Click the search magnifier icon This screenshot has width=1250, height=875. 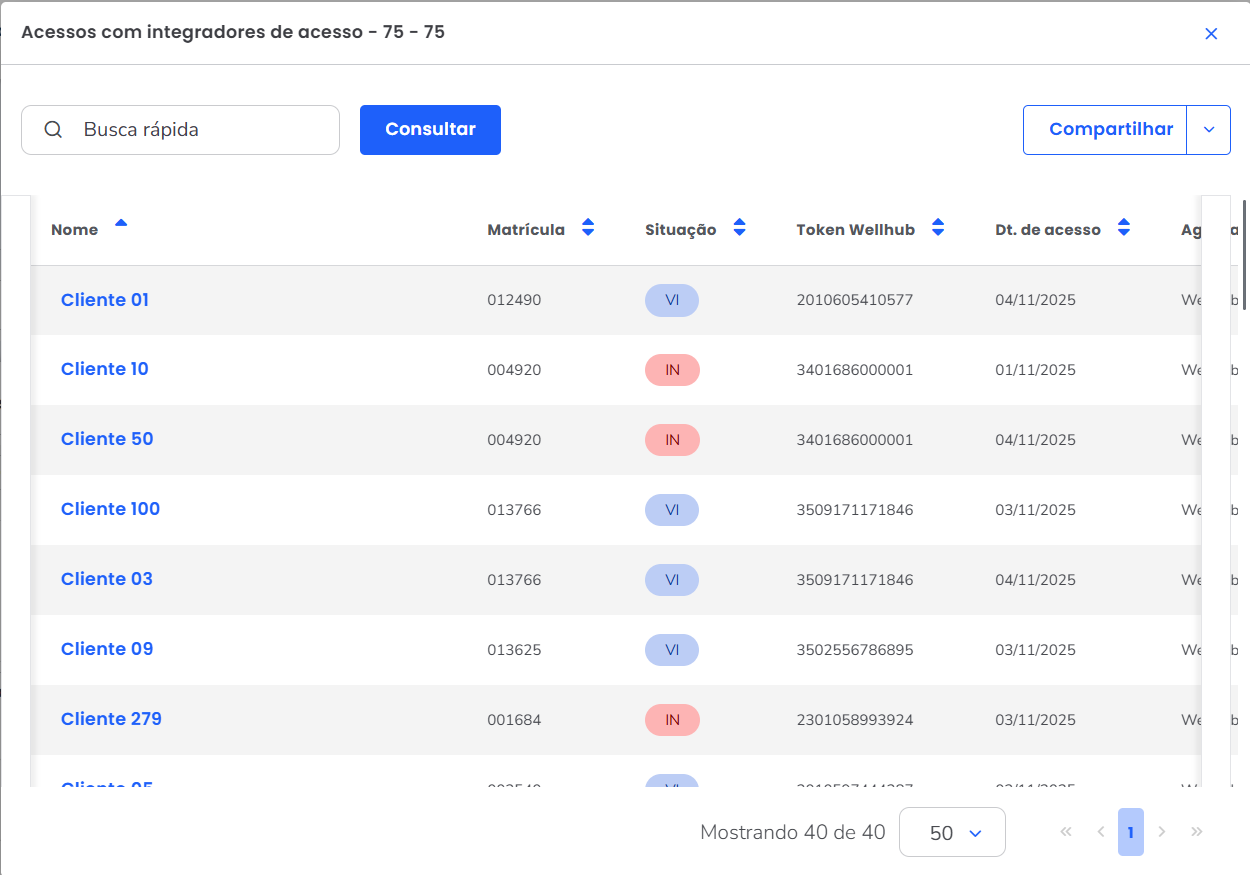[x=54, y=130]
